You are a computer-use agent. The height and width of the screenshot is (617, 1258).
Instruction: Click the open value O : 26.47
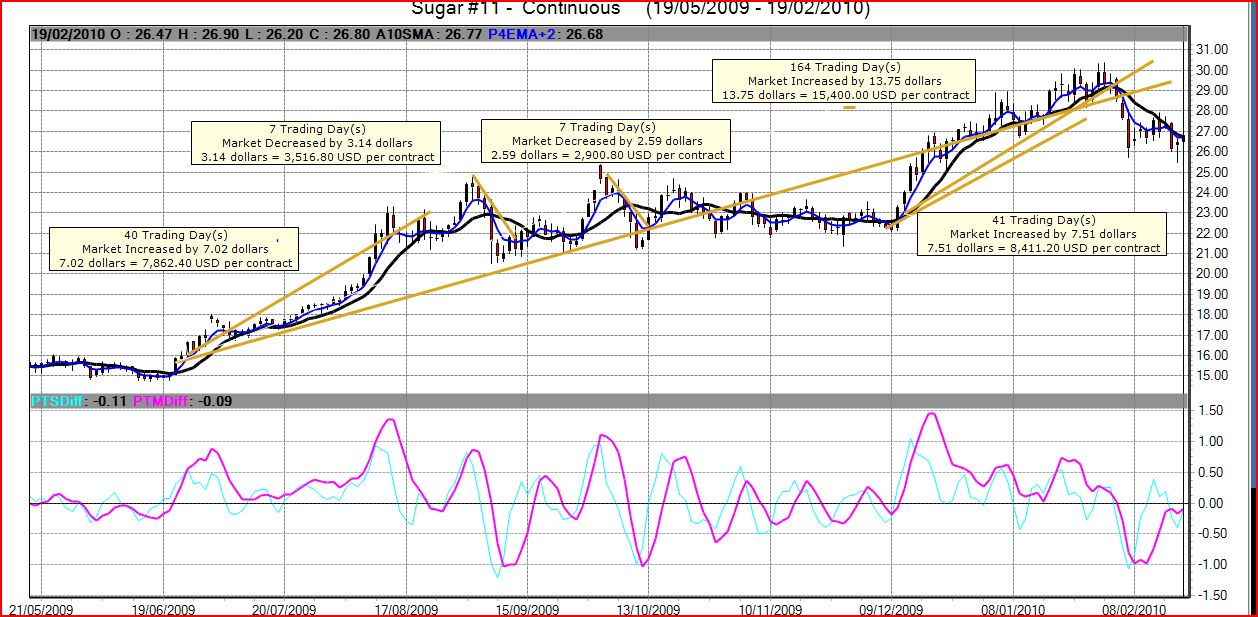coord(140,33)
